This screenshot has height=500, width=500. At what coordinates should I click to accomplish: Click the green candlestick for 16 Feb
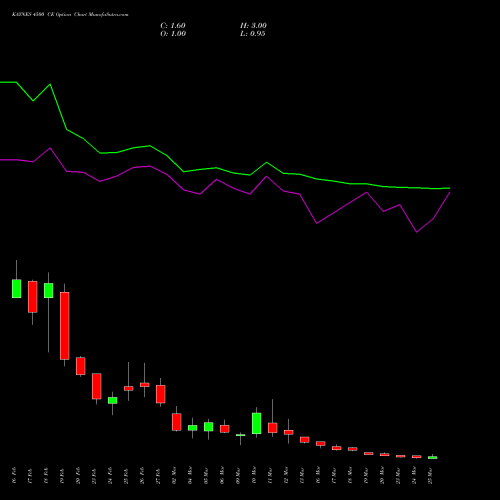tap(17, 288)
